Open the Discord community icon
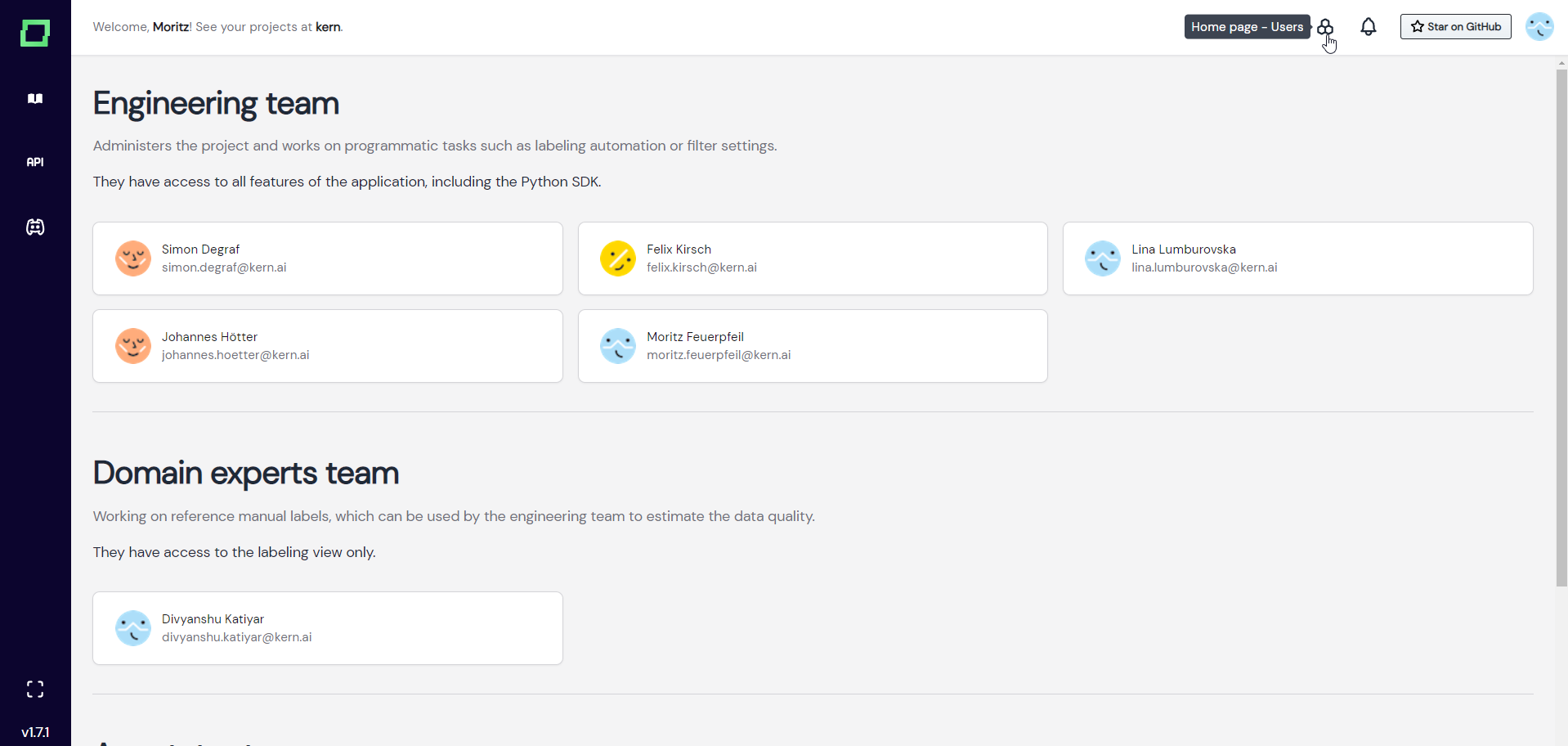This screenshot has width=1568, height=746. point(35,227)
